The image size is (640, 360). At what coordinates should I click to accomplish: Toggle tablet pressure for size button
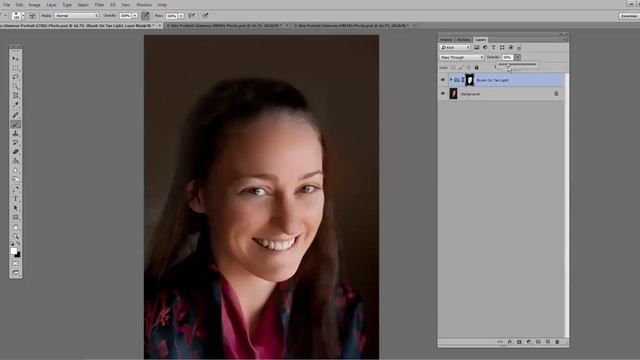pyautogui.click(x=205, y=16)
